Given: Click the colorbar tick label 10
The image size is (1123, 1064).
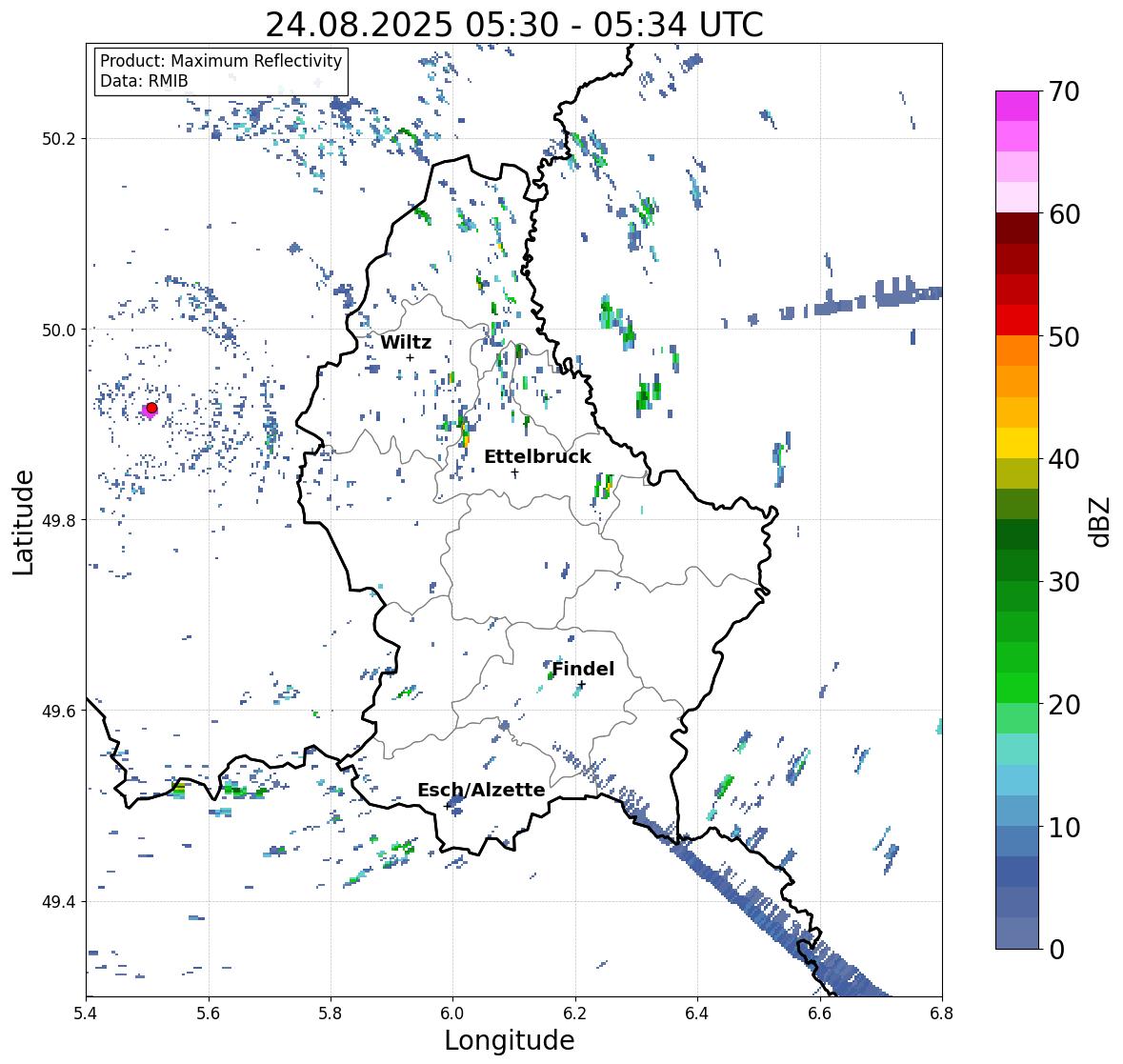Looking at the screenshot, I should point(1064,827).
